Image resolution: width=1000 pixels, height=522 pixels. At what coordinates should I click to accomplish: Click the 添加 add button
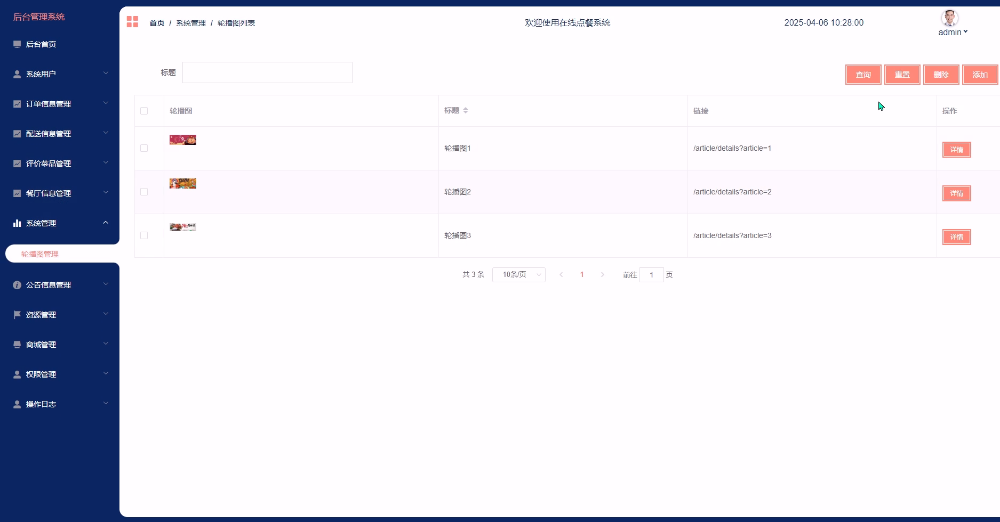click(x=980, y=75)
